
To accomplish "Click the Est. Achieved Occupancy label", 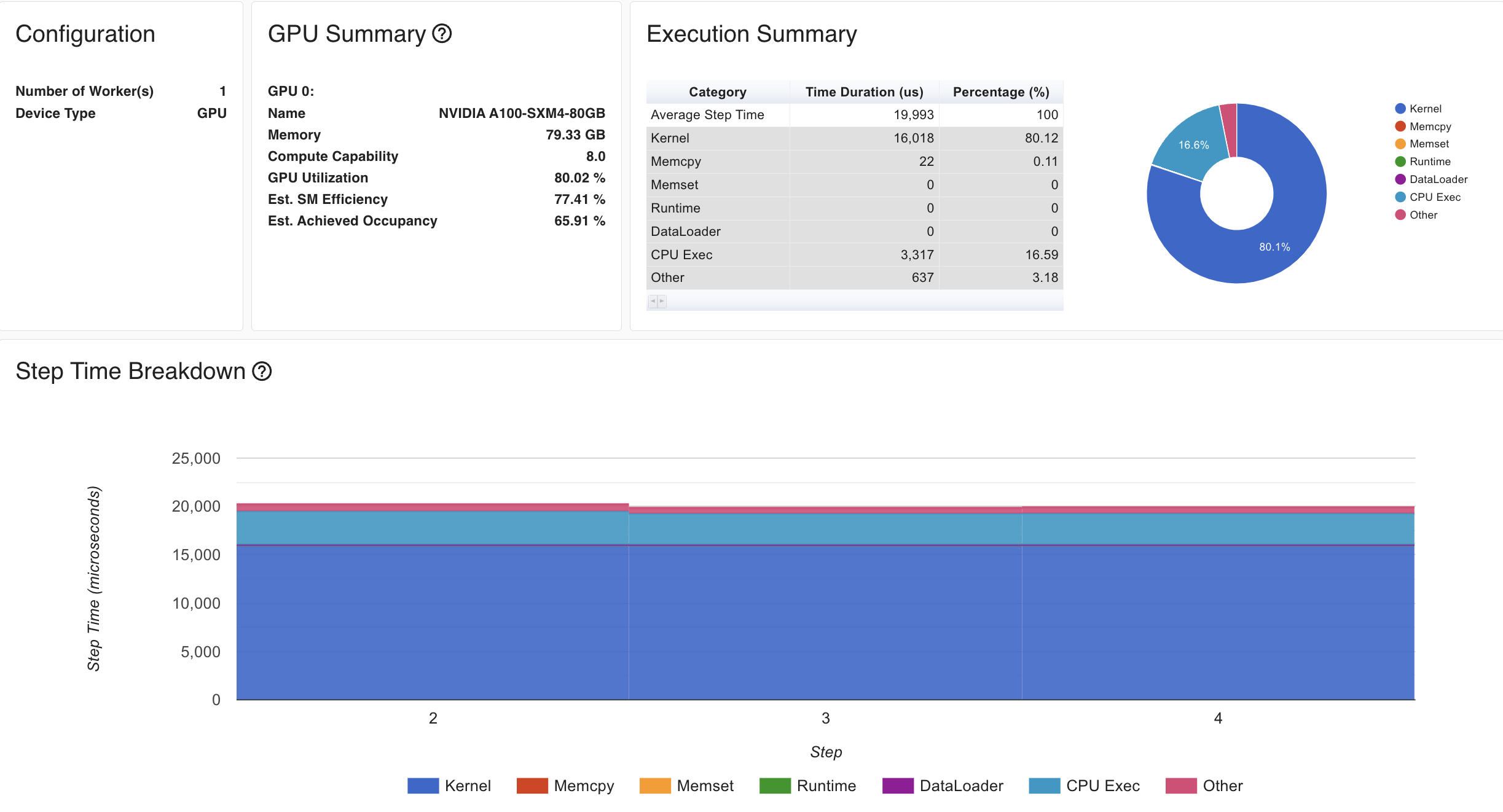I will click(353, 221).
